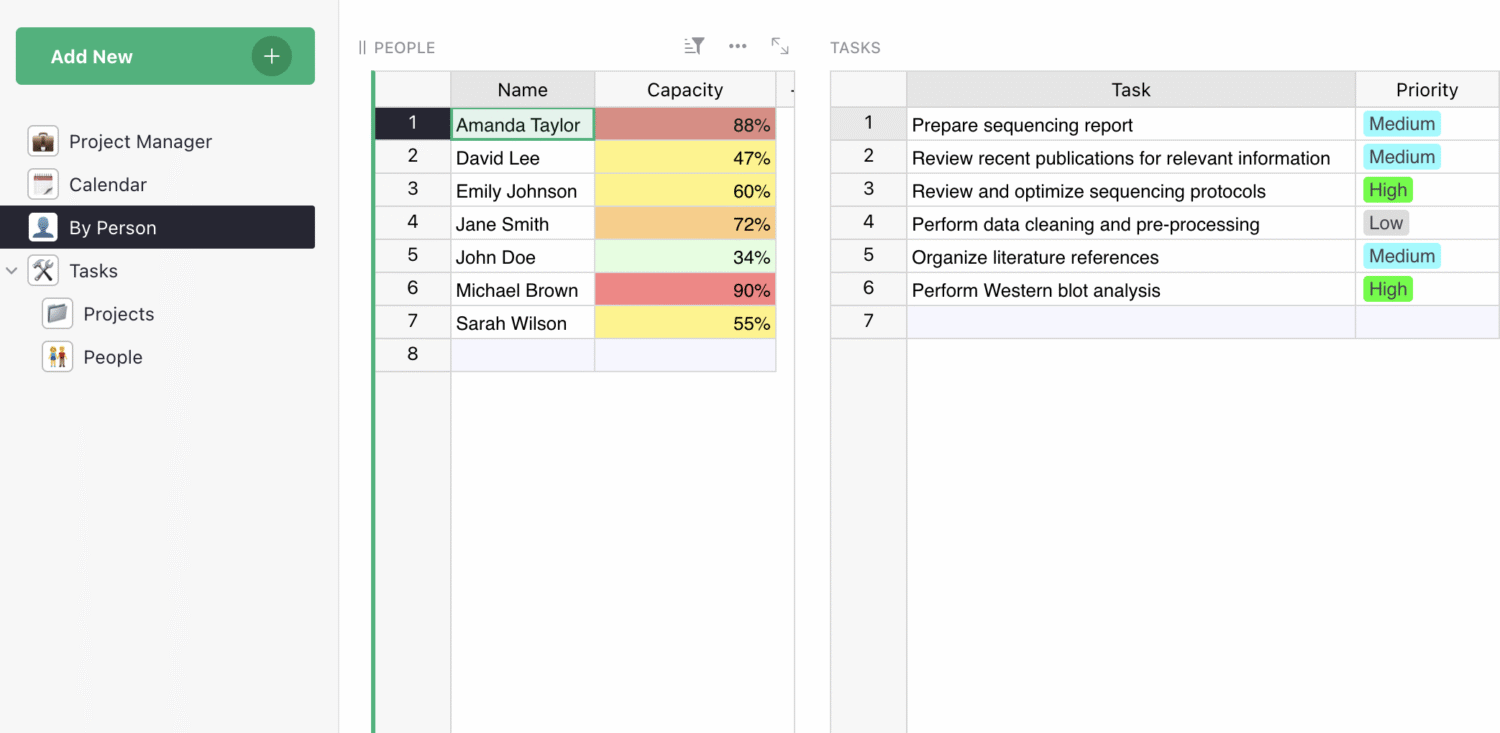The height and width of the screenshot is (733, 1500).
Task: Open the Calendar page
Action: point(107,185)
